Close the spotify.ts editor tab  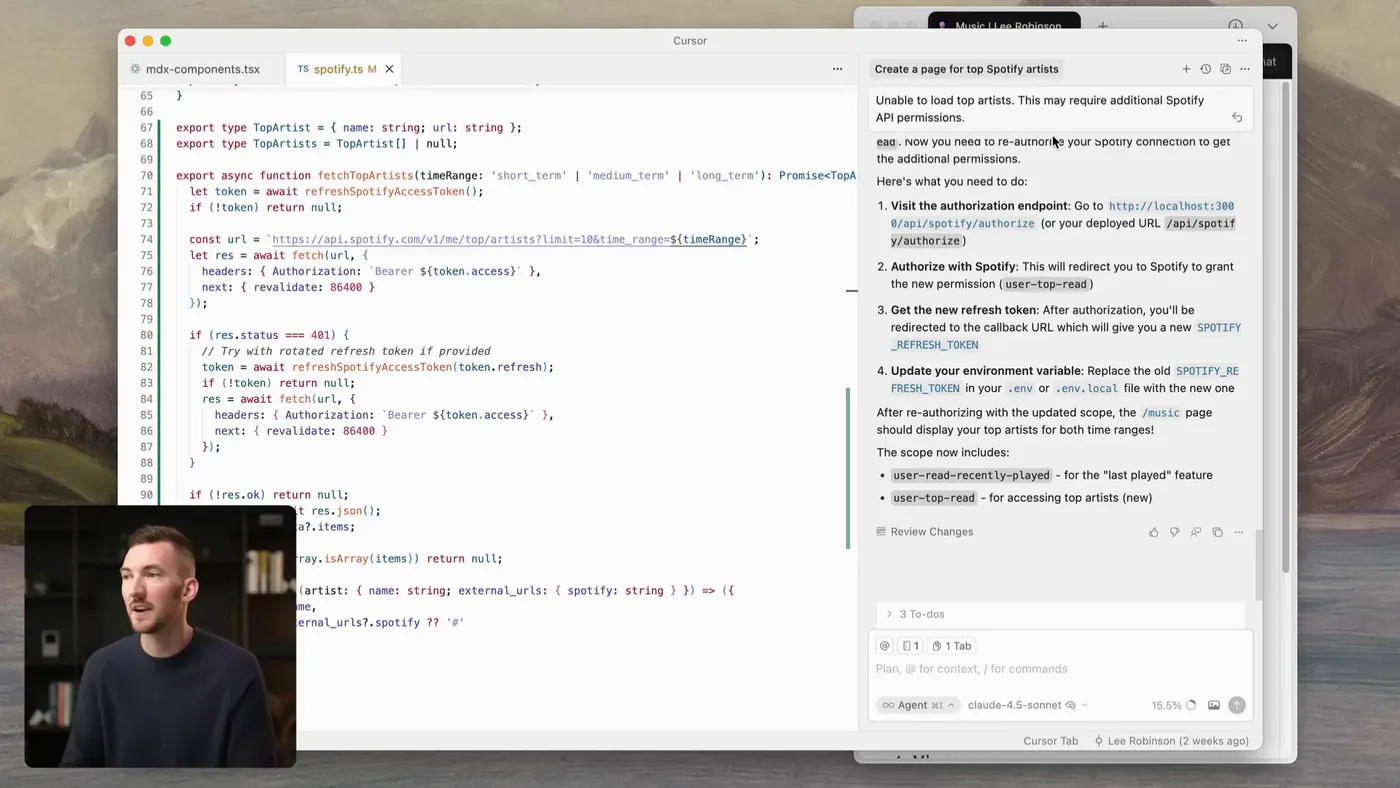(x=389, y=69)
